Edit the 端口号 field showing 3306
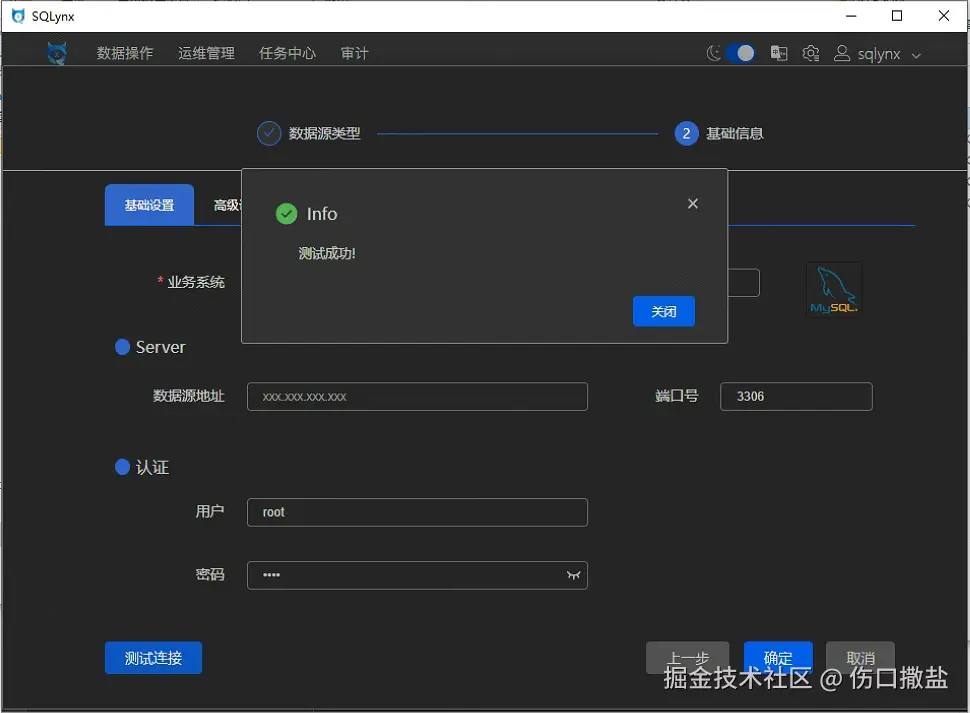This screenshot has width=970, height=713. click(796, 396)
